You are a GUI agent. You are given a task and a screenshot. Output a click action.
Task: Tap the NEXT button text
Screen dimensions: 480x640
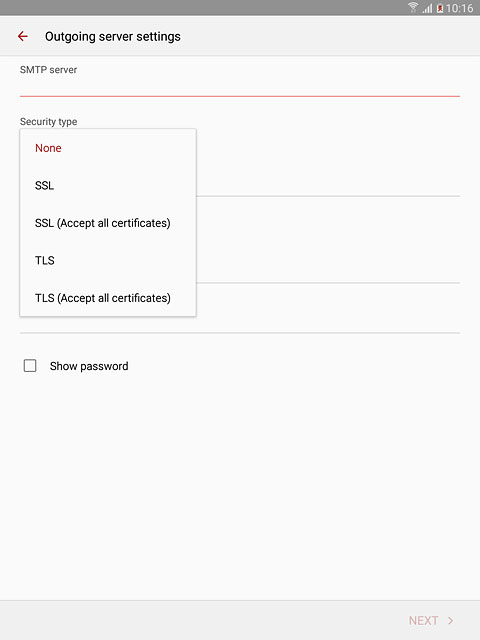tap(423, 621)
